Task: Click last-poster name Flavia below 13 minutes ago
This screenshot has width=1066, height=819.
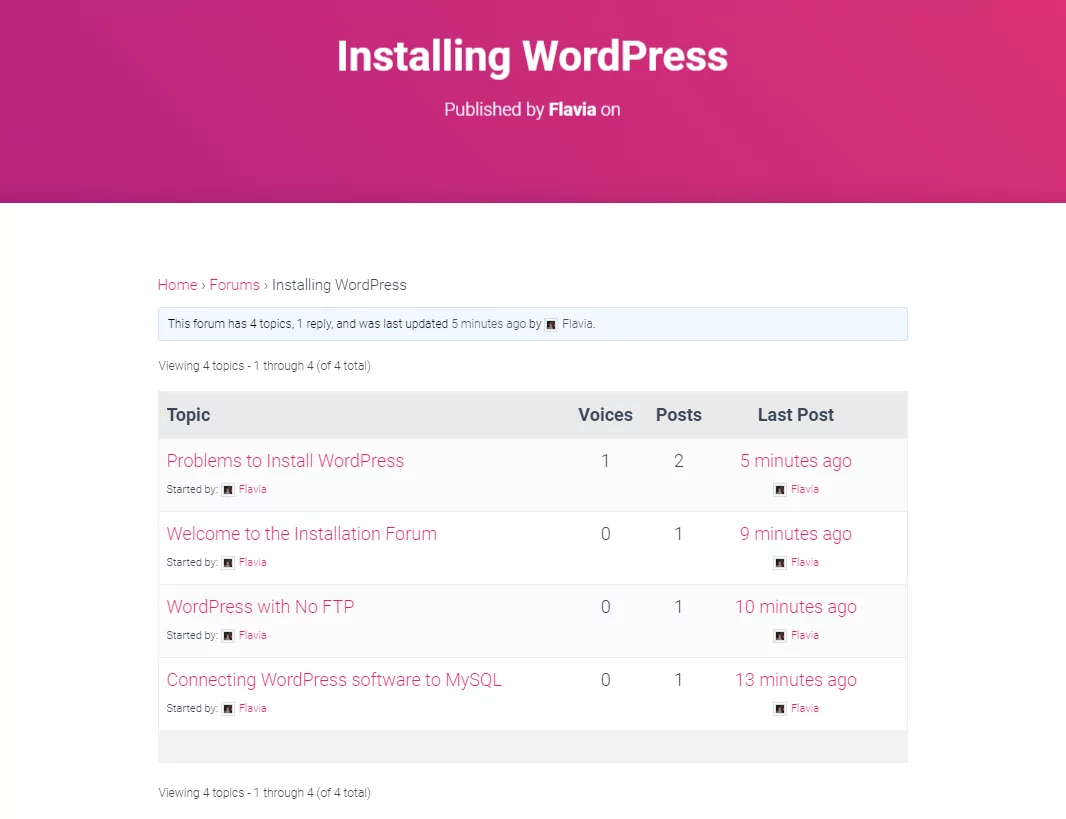Action: point(805,708)
